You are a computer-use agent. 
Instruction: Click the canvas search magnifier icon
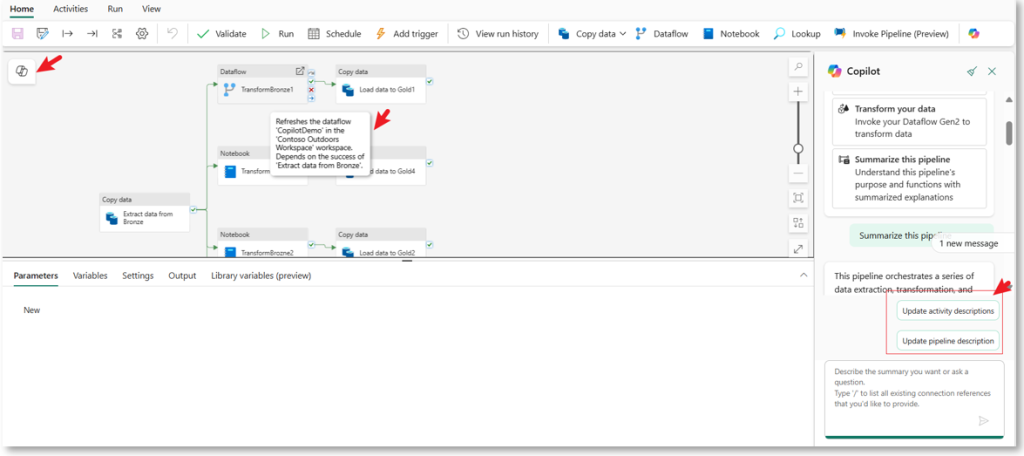pos(798,67)
